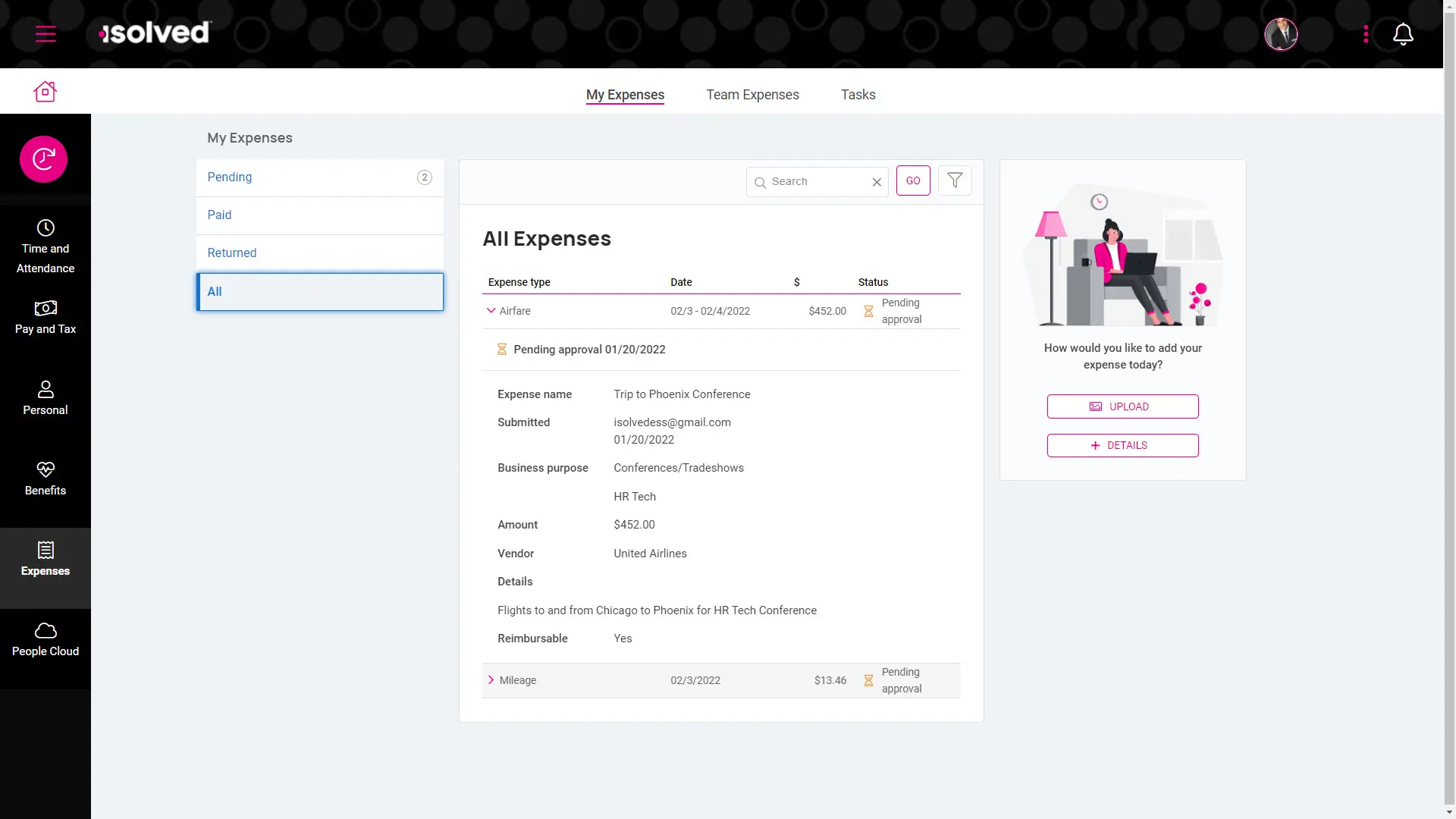The width and height of the screenshot is (1456, 819).
Task: Click hourglass icon in Mileage status
Action: [868, 681]
